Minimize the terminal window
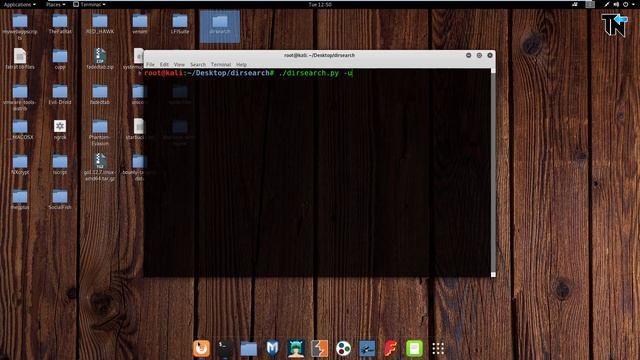This screenshot has width=640, height=360. coord(469,55)
